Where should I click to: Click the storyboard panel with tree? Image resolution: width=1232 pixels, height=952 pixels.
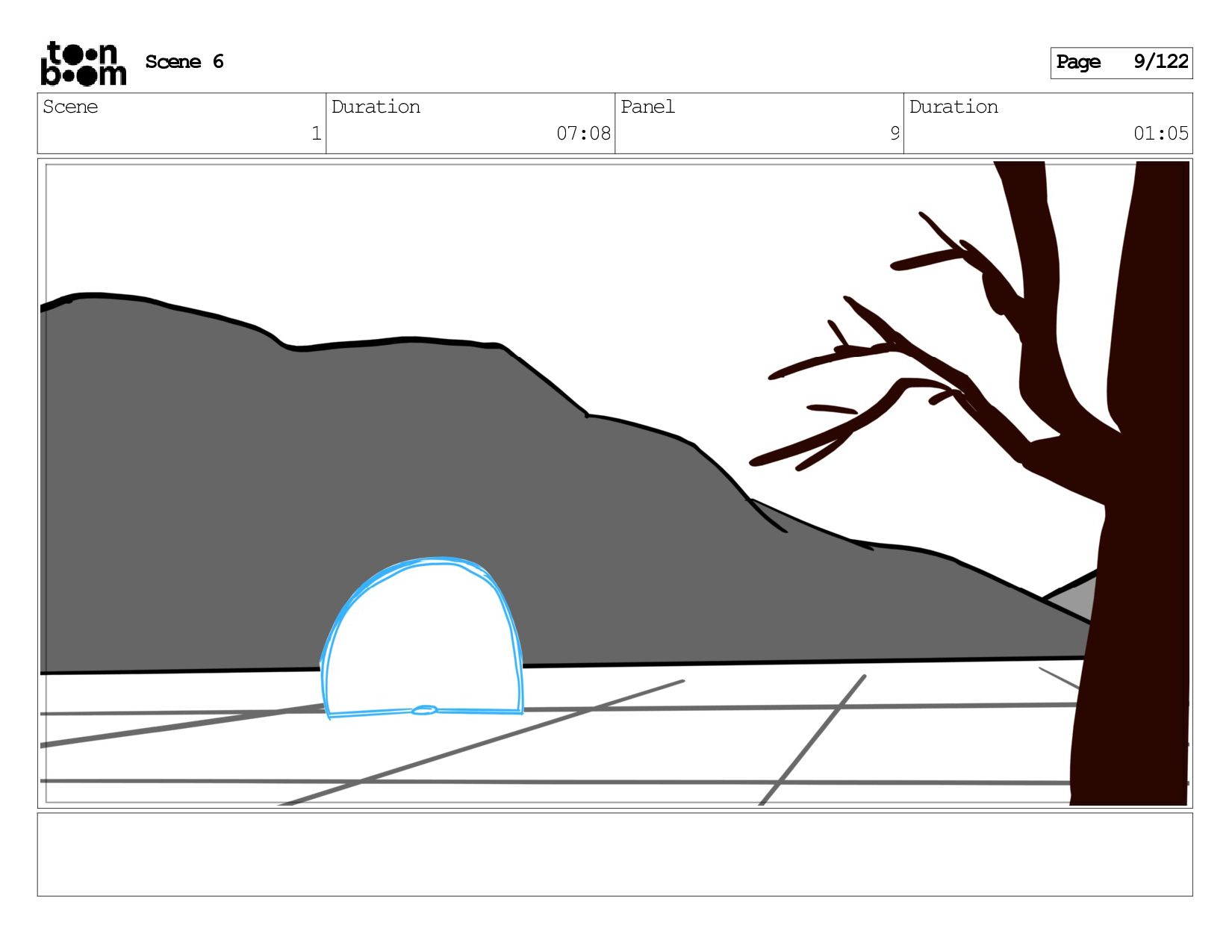click(x=615, y=483)
